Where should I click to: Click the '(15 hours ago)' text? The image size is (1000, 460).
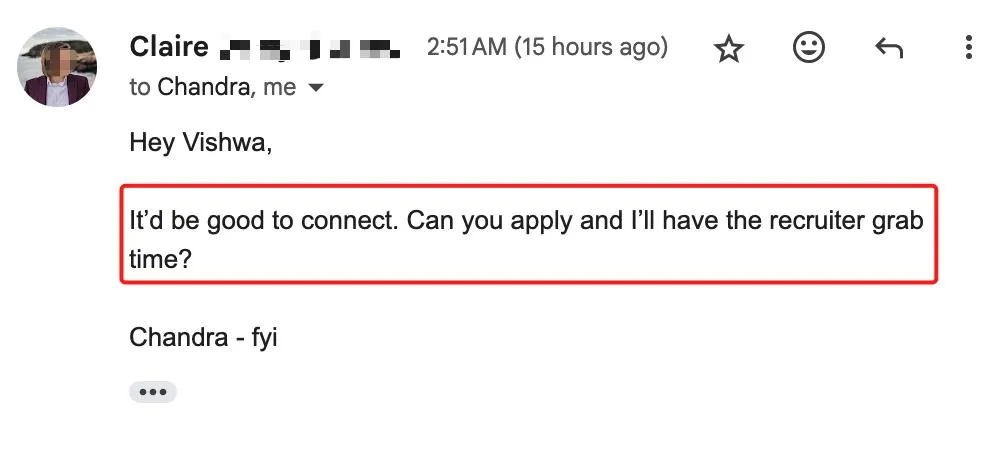coord(591,47)
